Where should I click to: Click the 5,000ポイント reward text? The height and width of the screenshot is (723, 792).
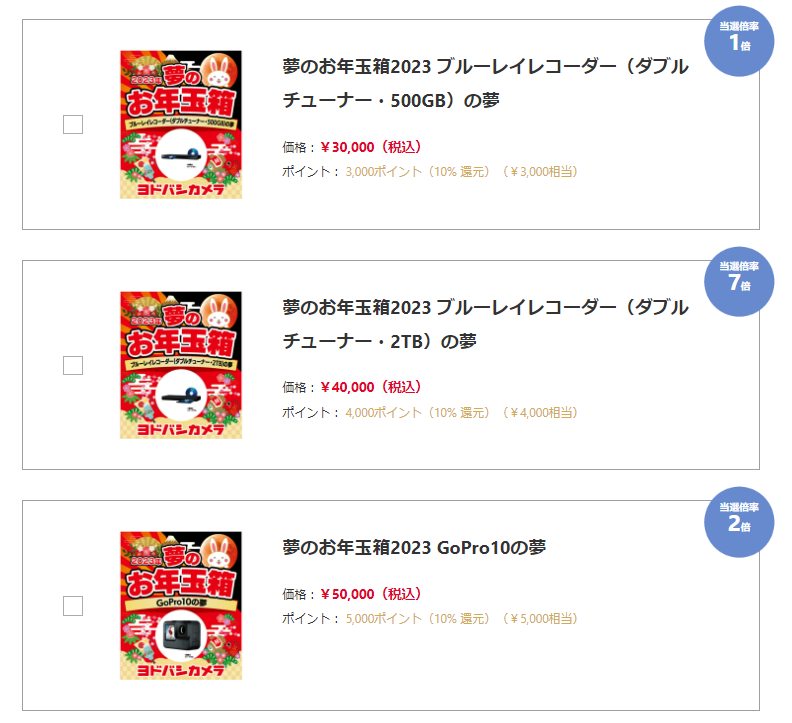(x=385, y=618)
